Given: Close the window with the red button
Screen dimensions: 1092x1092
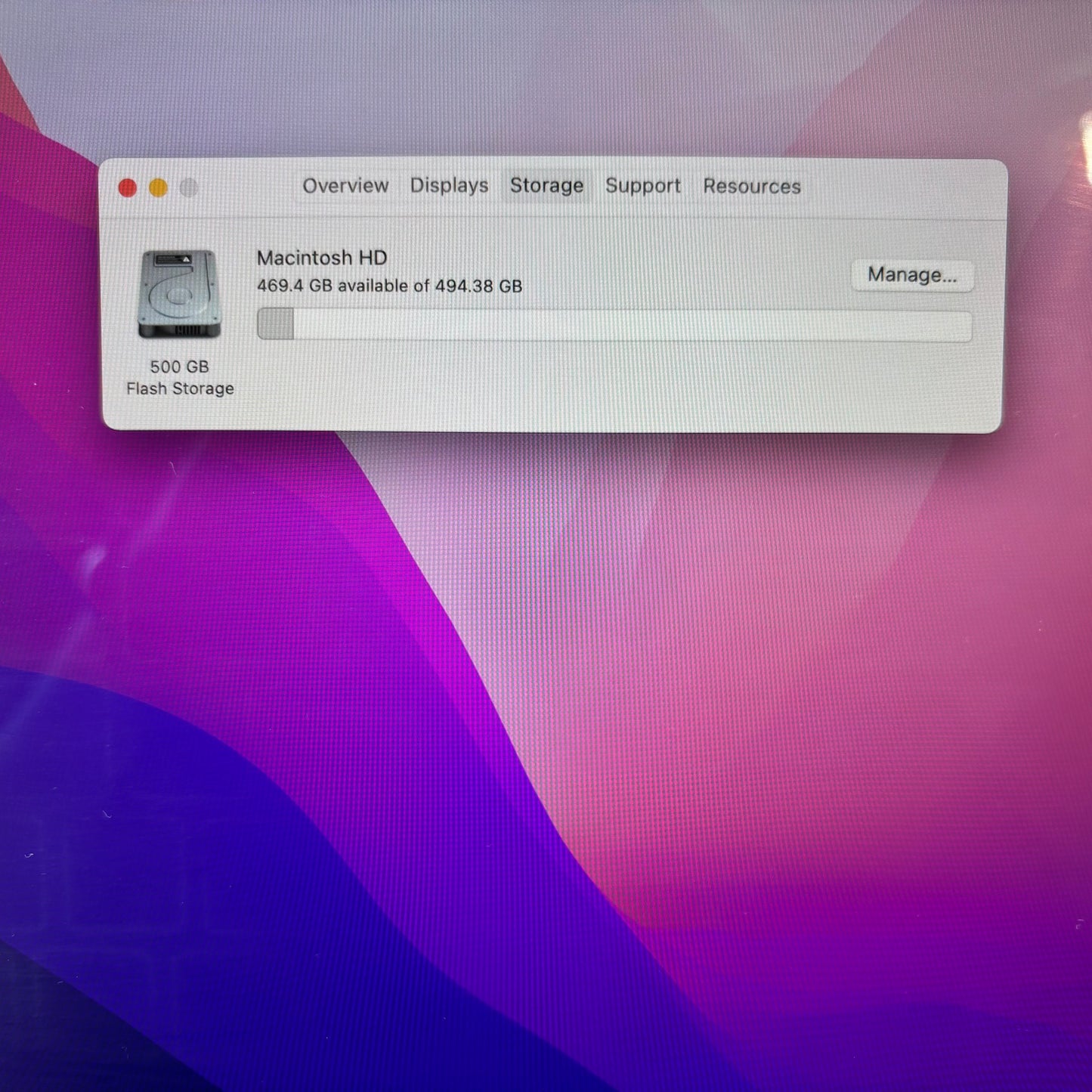Looking at the screenshot, I should [x=128, y=187].
